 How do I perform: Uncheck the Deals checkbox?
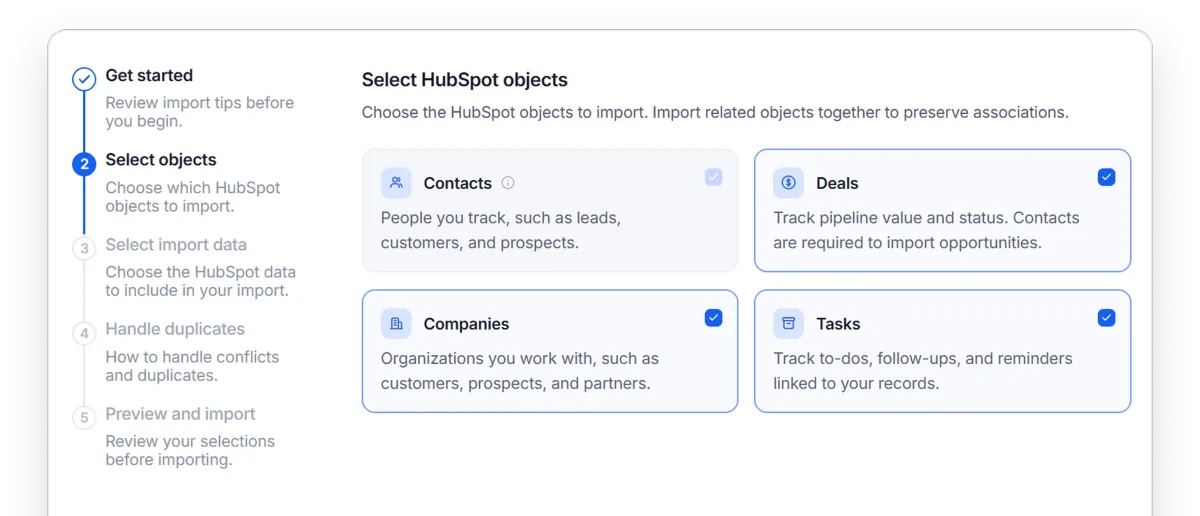pyautogui.click(x=1106, y=177)
